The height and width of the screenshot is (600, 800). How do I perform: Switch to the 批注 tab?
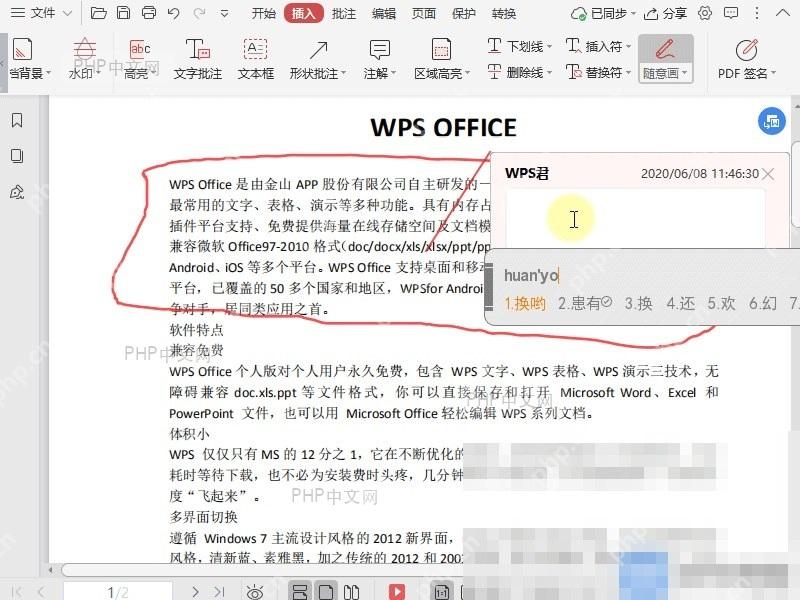click(343, 13)
